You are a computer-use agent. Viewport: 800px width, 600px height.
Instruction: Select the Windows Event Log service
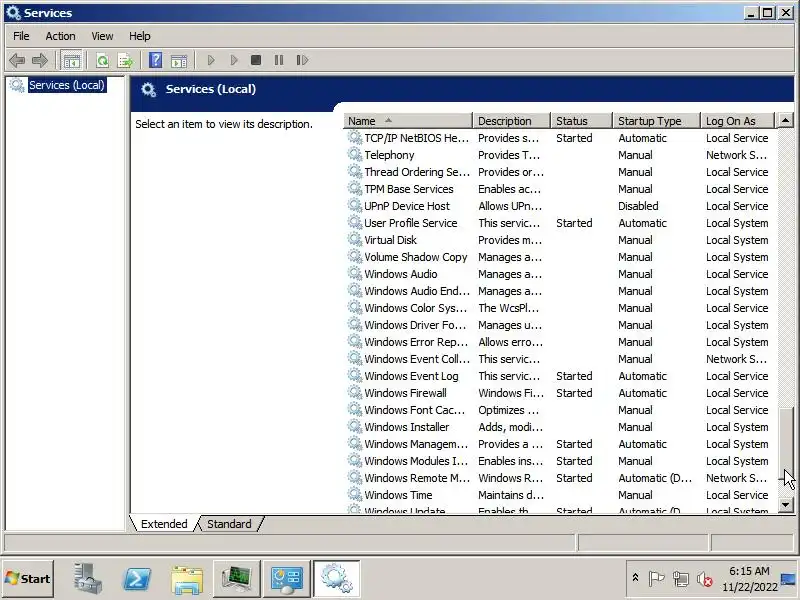pyautogui.click(x=559, y=376)
